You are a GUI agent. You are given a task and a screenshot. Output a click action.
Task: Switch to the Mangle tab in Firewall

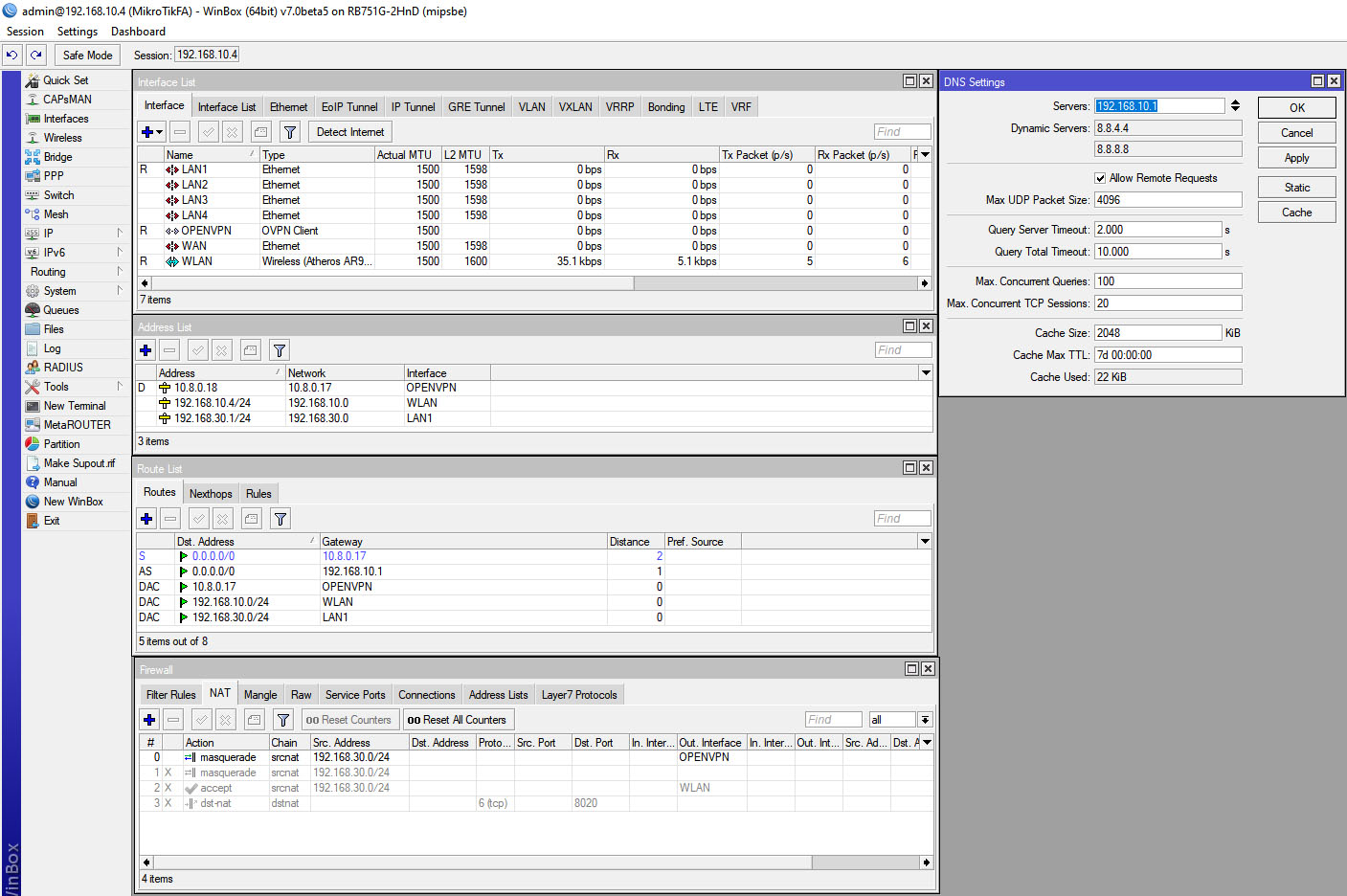[259, 695]
